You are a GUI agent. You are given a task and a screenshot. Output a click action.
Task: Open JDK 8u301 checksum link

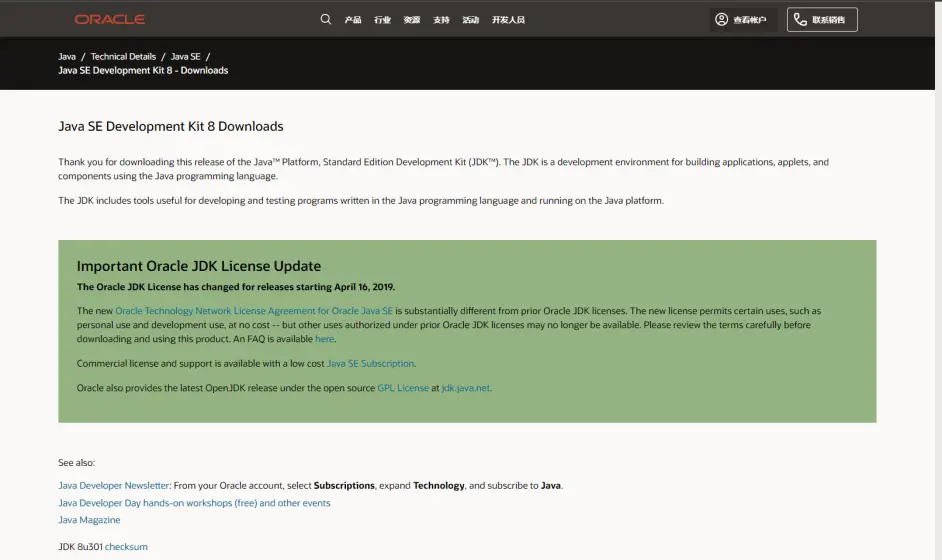pyautogui.click(x=126, y=547)
